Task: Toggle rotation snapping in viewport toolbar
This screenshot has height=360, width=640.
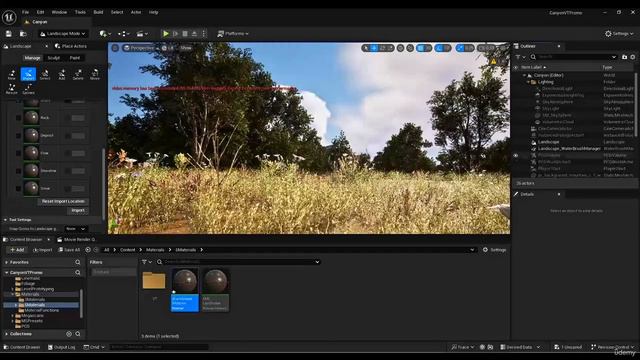Action: tap(440, 48)
